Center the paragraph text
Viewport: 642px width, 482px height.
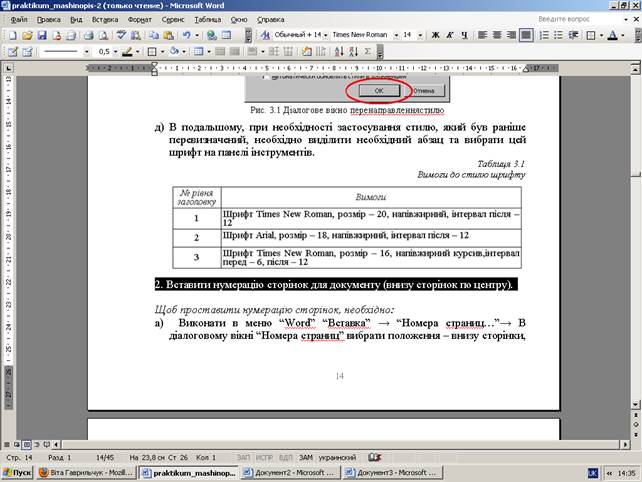pos(497,35)
